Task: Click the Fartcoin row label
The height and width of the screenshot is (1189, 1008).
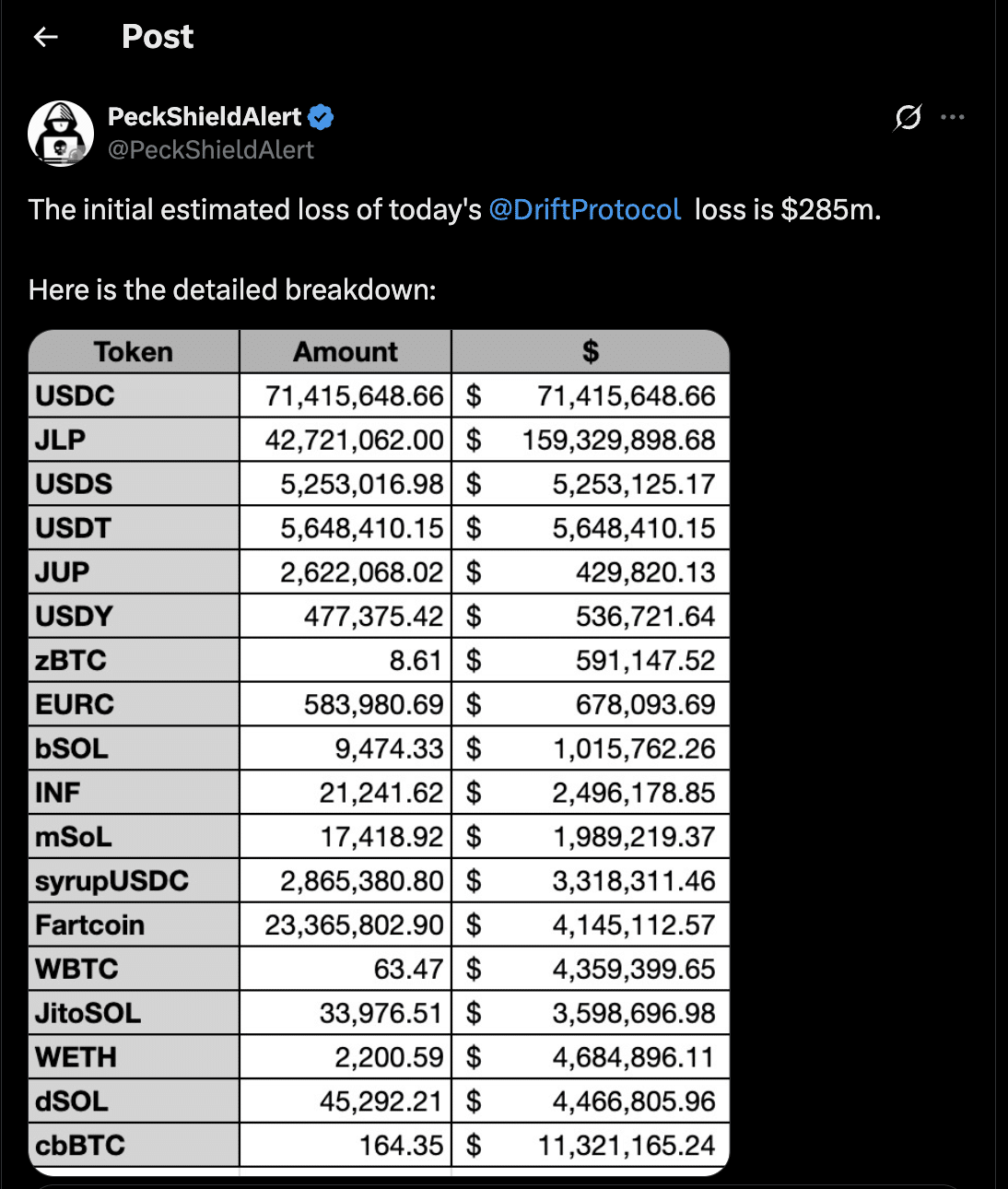Action: (90, 925)
